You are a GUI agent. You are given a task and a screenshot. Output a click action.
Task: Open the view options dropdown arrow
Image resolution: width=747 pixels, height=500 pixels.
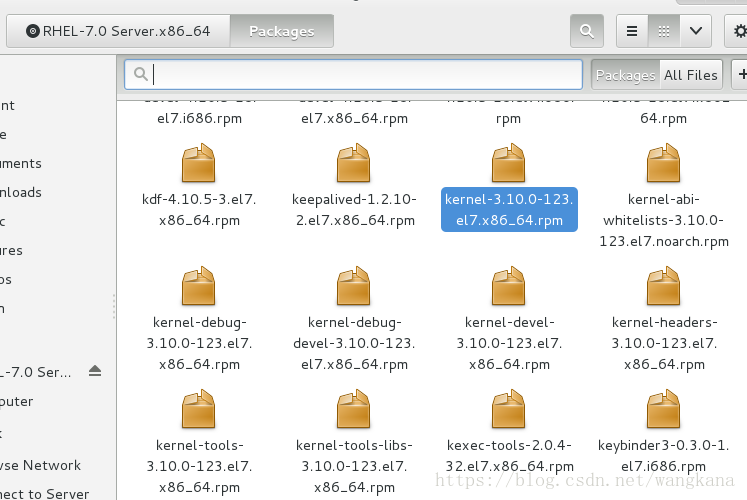click(x=696, y=31)
